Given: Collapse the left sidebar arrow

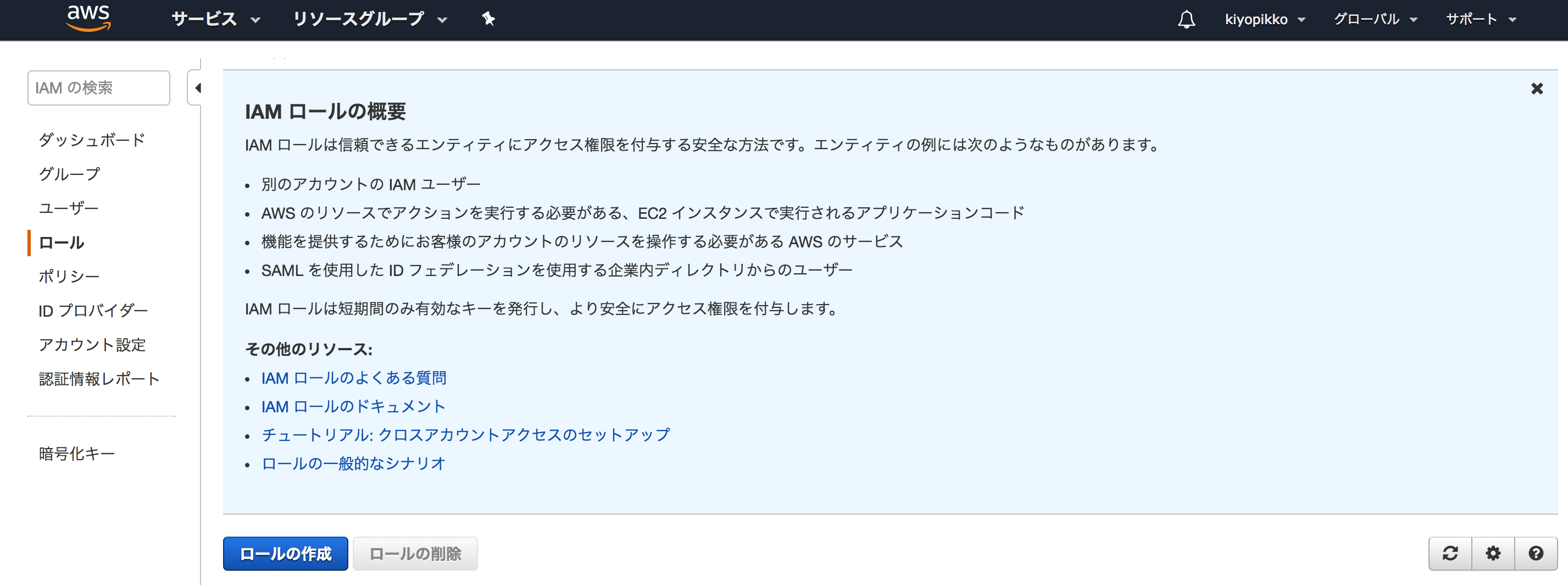Looking at the screenshot, I should pos(197,89).
